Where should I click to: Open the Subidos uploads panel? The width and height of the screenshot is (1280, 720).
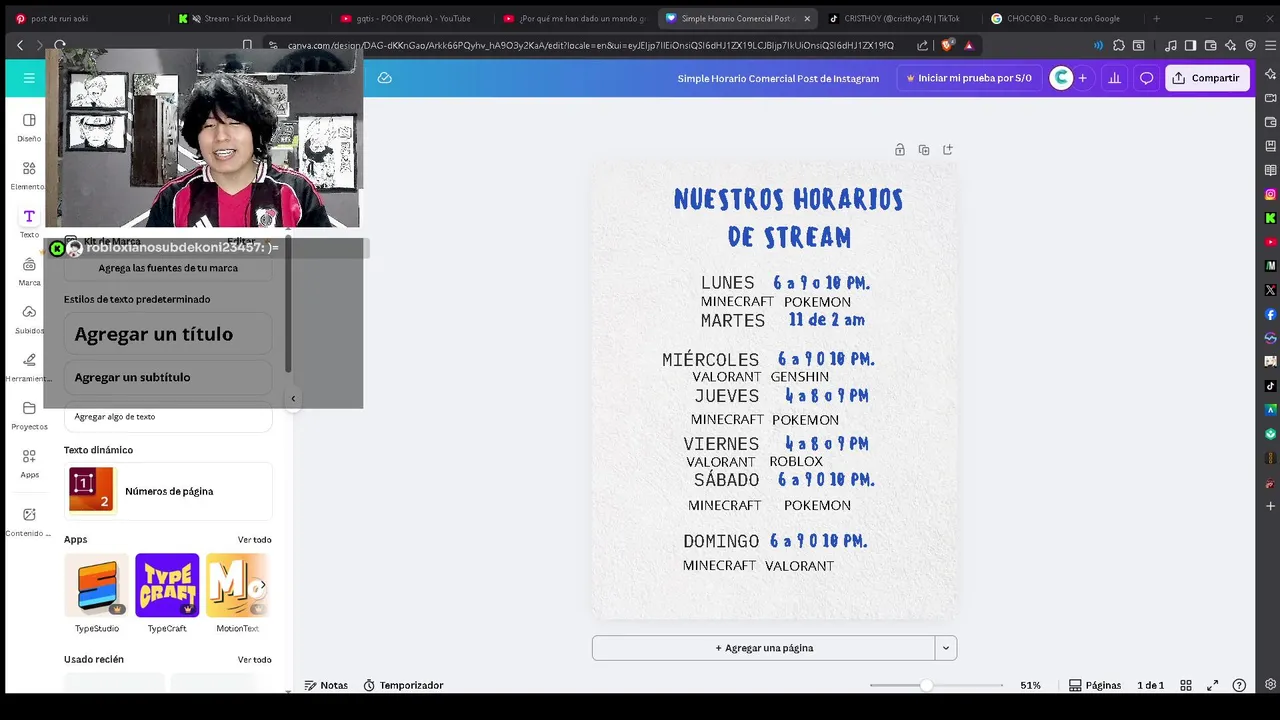(x=29, y=319)
